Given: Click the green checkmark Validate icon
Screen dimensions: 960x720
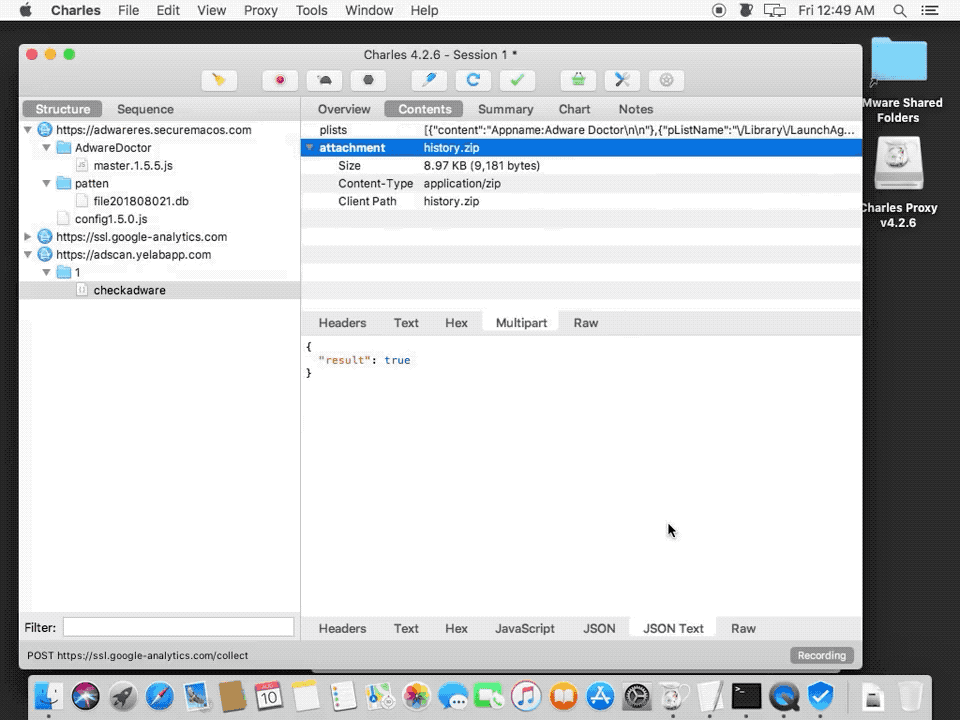Looking at the screenshot, I should 517,80.
